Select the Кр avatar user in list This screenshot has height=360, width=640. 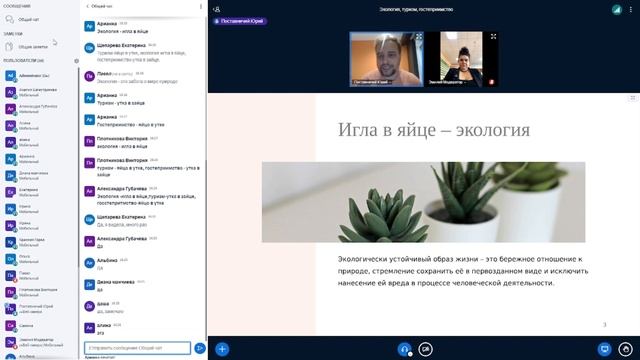click(40, 242)
